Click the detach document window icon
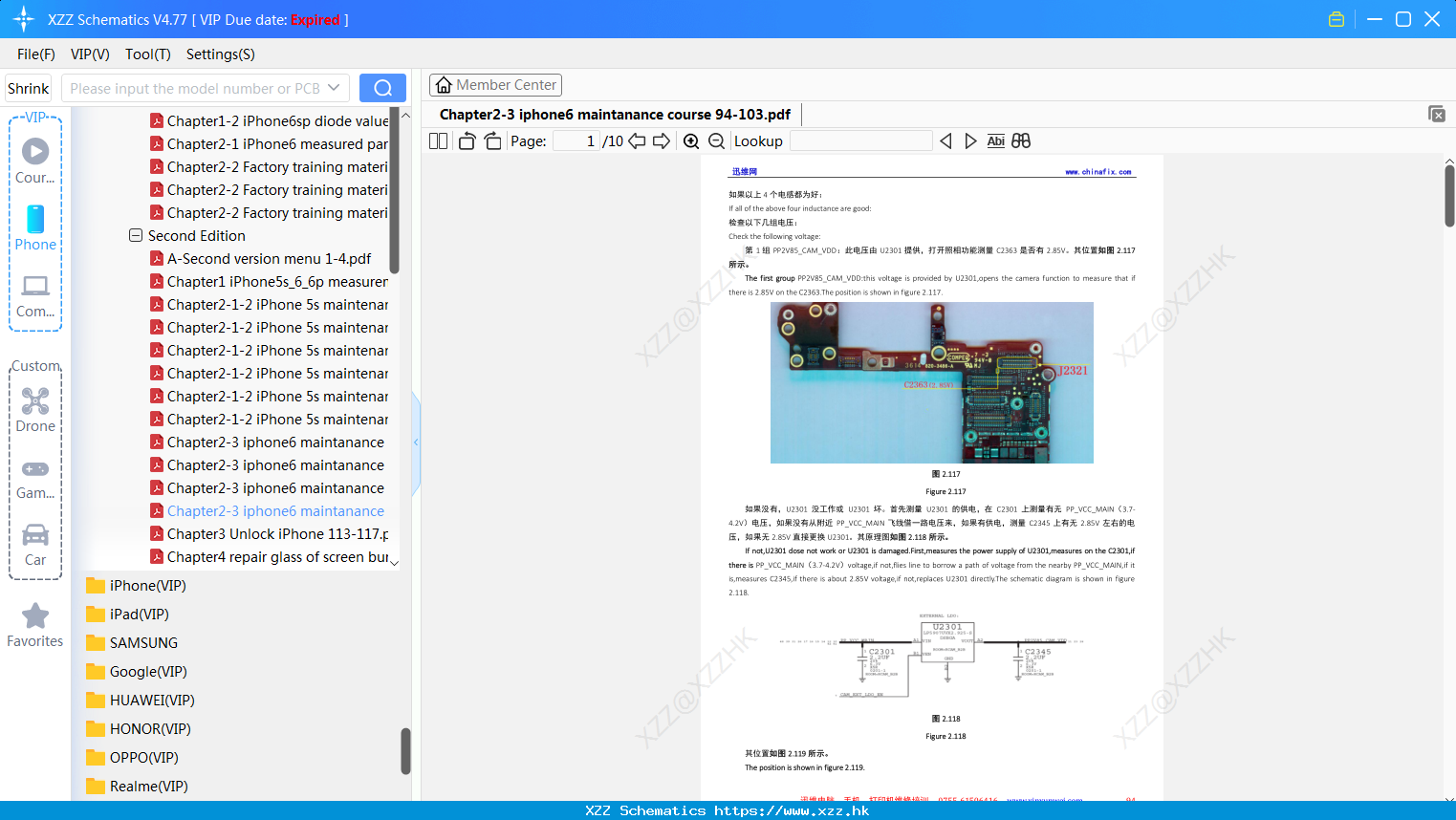The height and width of the screenshot is (820, 1456). pos(1436,114)
